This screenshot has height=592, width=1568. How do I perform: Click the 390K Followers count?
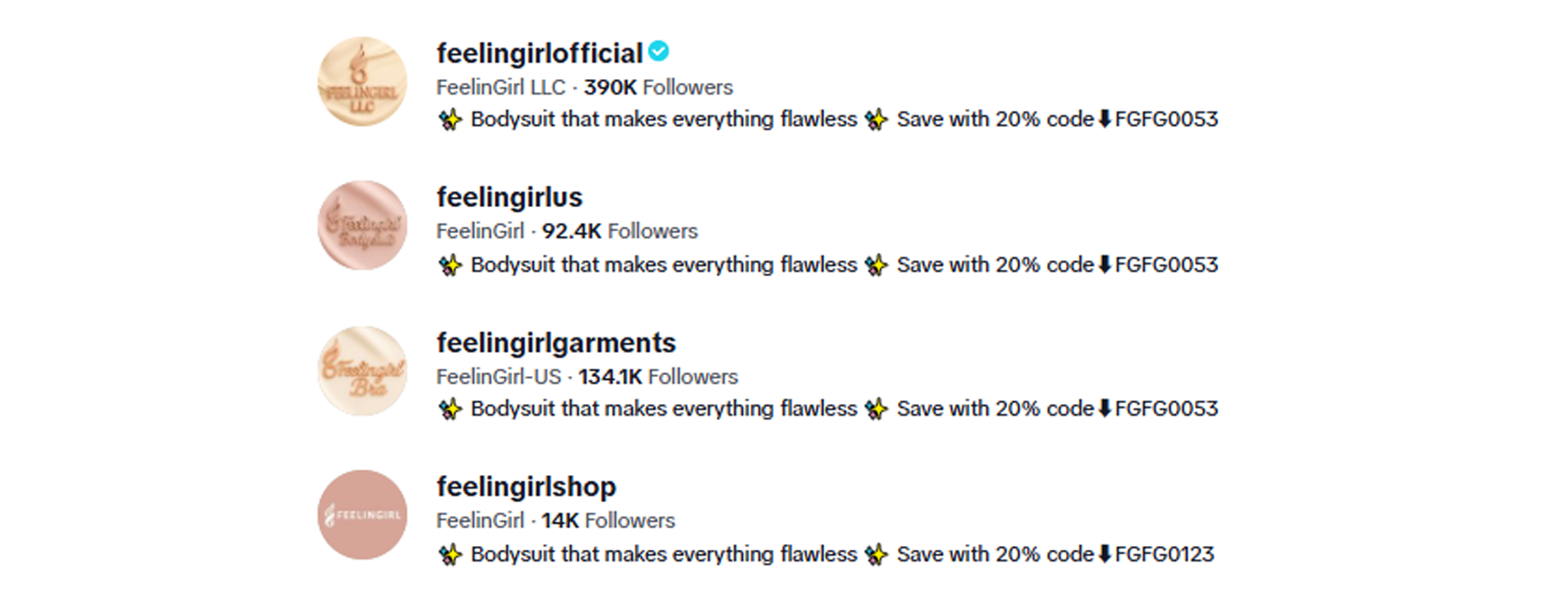tap(658, 87)
